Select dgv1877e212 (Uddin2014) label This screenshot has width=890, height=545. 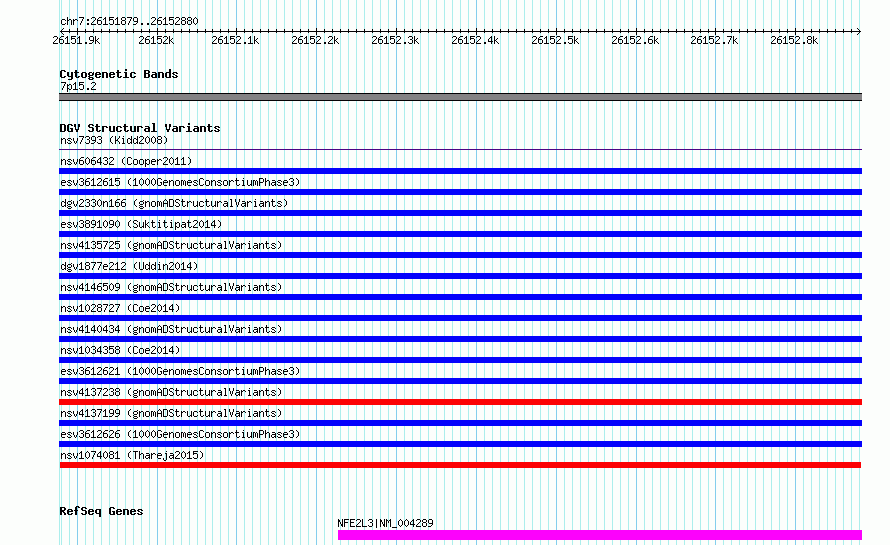(129, 266)
